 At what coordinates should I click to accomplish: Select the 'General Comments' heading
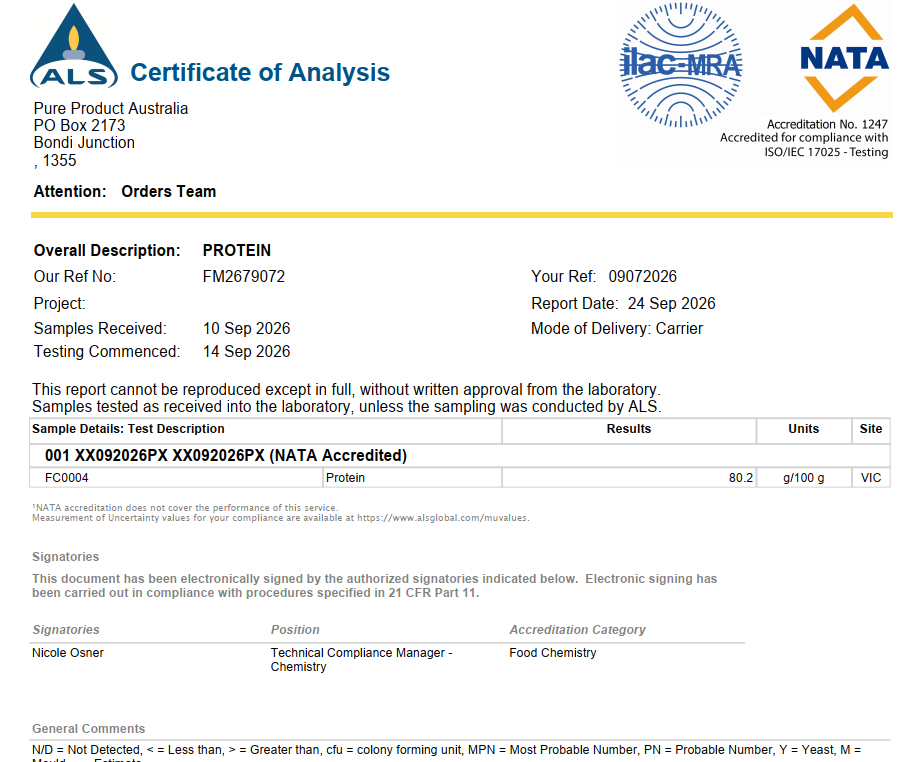click(x=89, y=729)
